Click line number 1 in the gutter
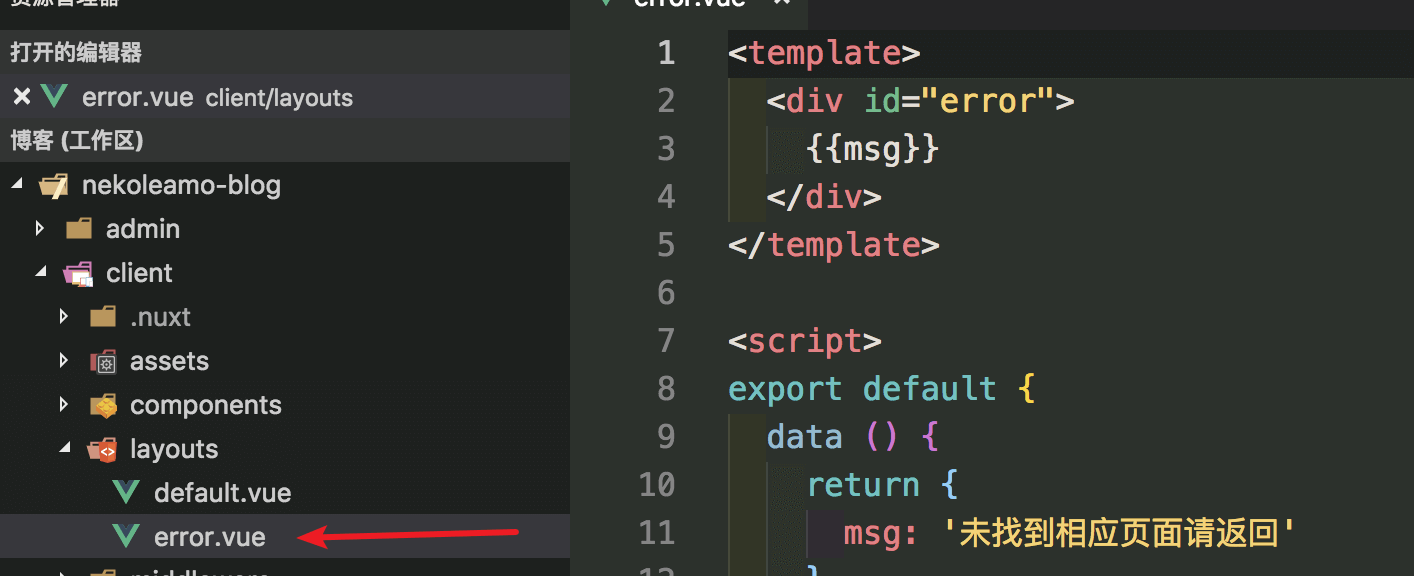The image size is (1414, 576). coord(666,52)
